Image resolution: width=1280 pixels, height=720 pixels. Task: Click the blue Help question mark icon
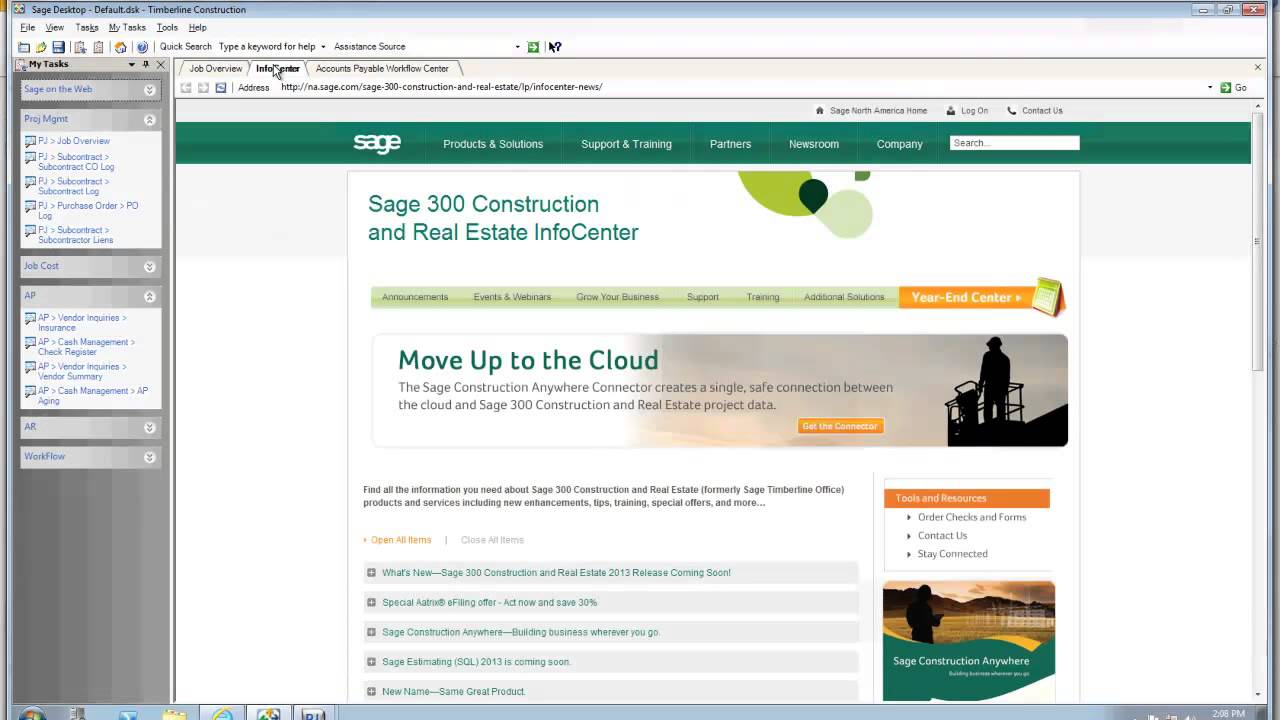(x=142, y=47)
